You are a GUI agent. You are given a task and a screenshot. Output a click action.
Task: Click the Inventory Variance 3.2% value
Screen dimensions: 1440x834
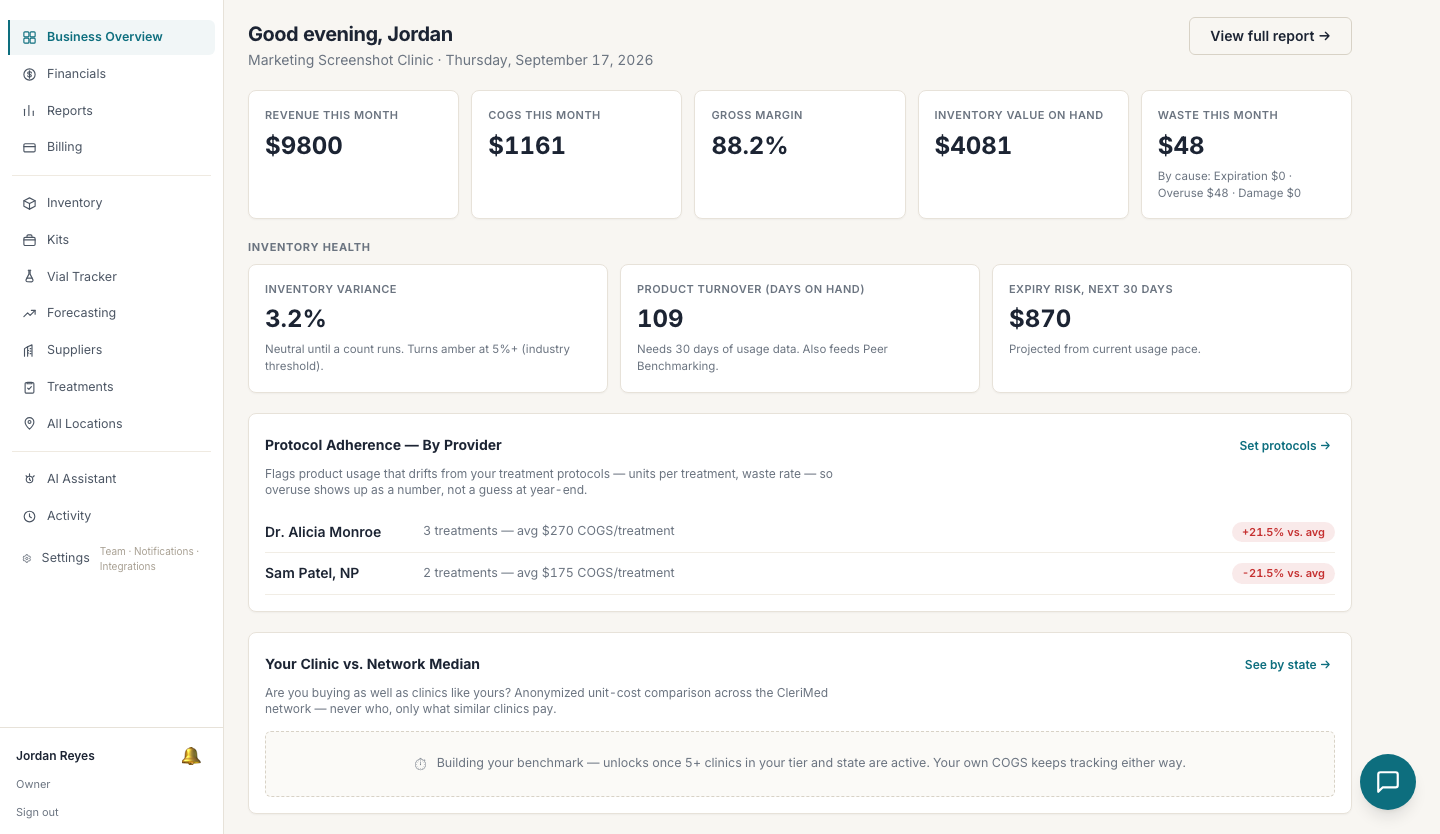(295, 319)
